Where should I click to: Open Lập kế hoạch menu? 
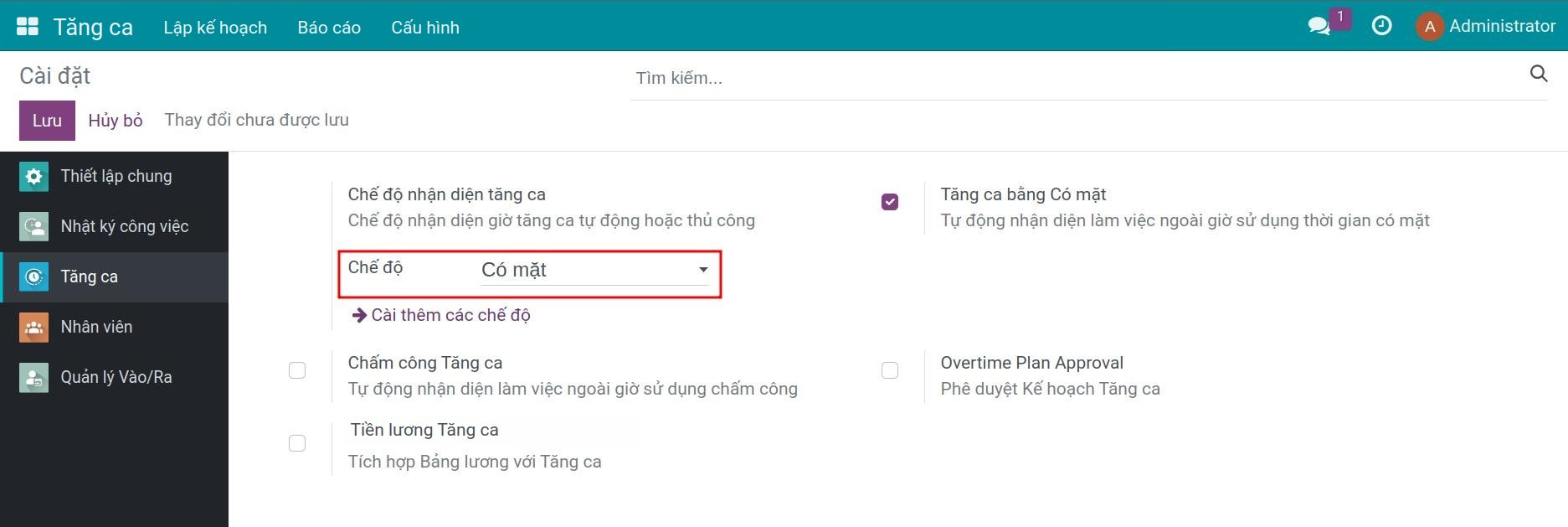point(215,28)
